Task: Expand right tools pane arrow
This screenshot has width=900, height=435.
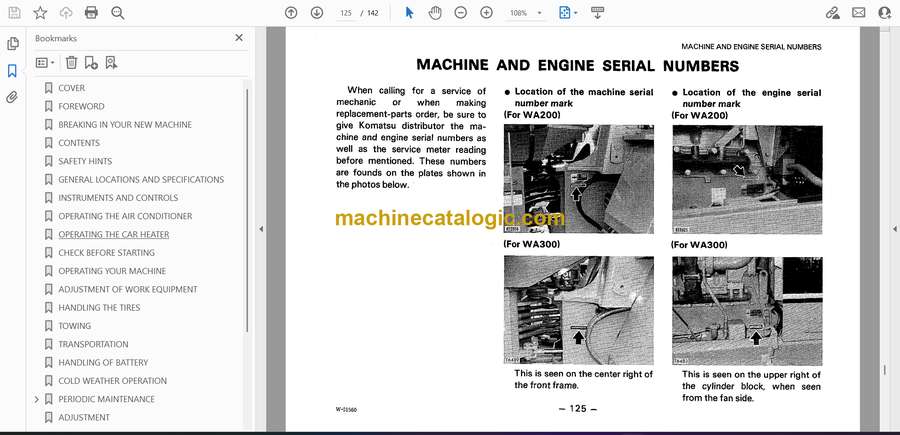Action: point(894,229)
